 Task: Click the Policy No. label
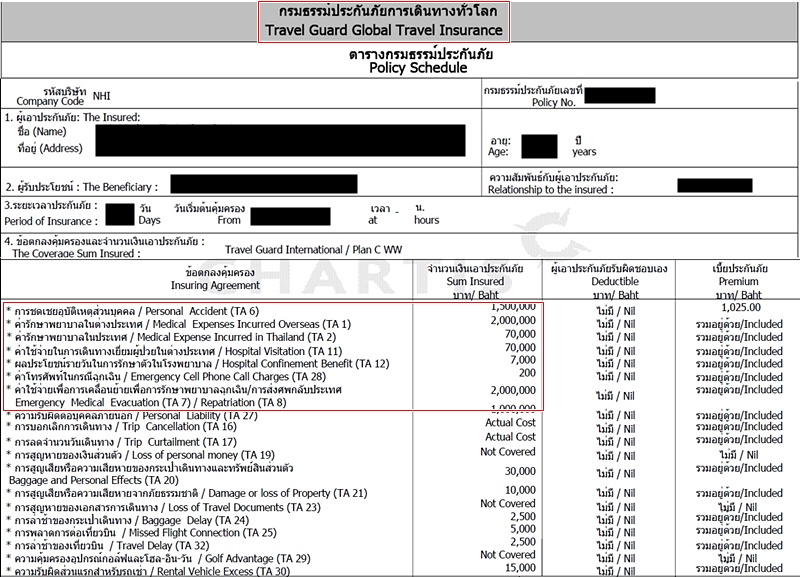tap(554, 102)
